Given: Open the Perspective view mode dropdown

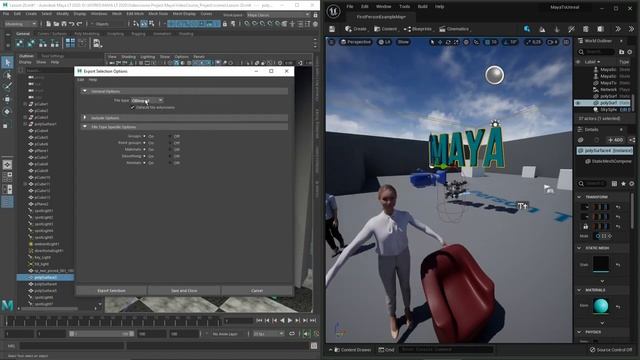Looking at the screenshot, I should pyautogui.click(x=356, y=42).
